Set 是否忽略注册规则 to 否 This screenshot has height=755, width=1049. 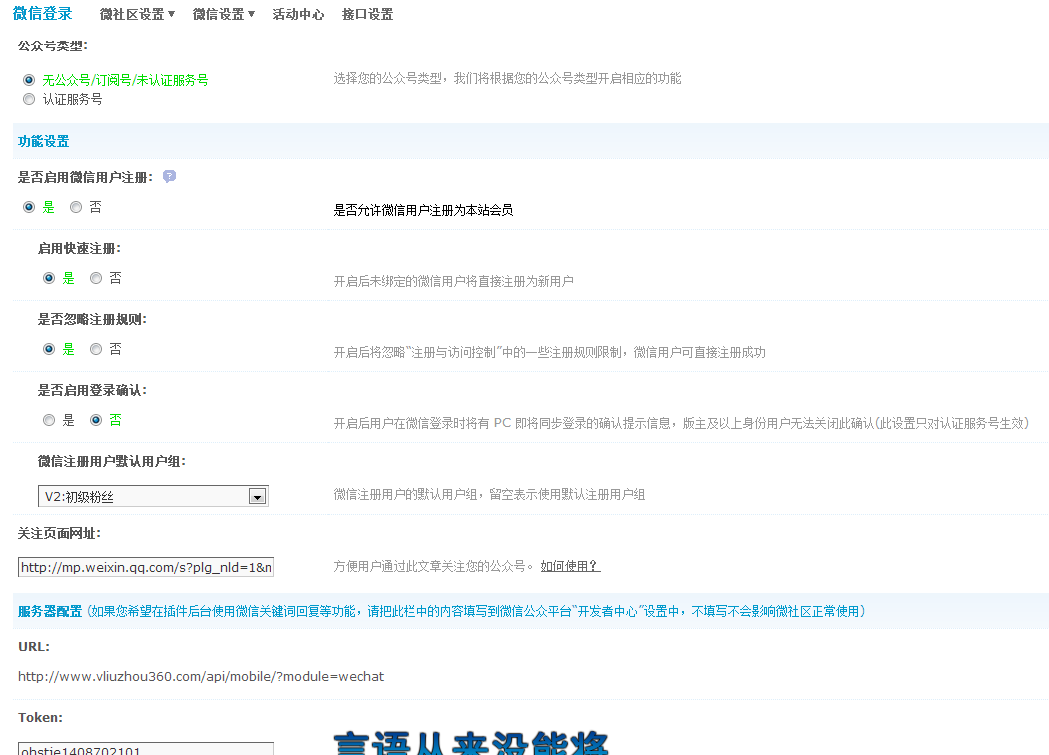(96, 349)
